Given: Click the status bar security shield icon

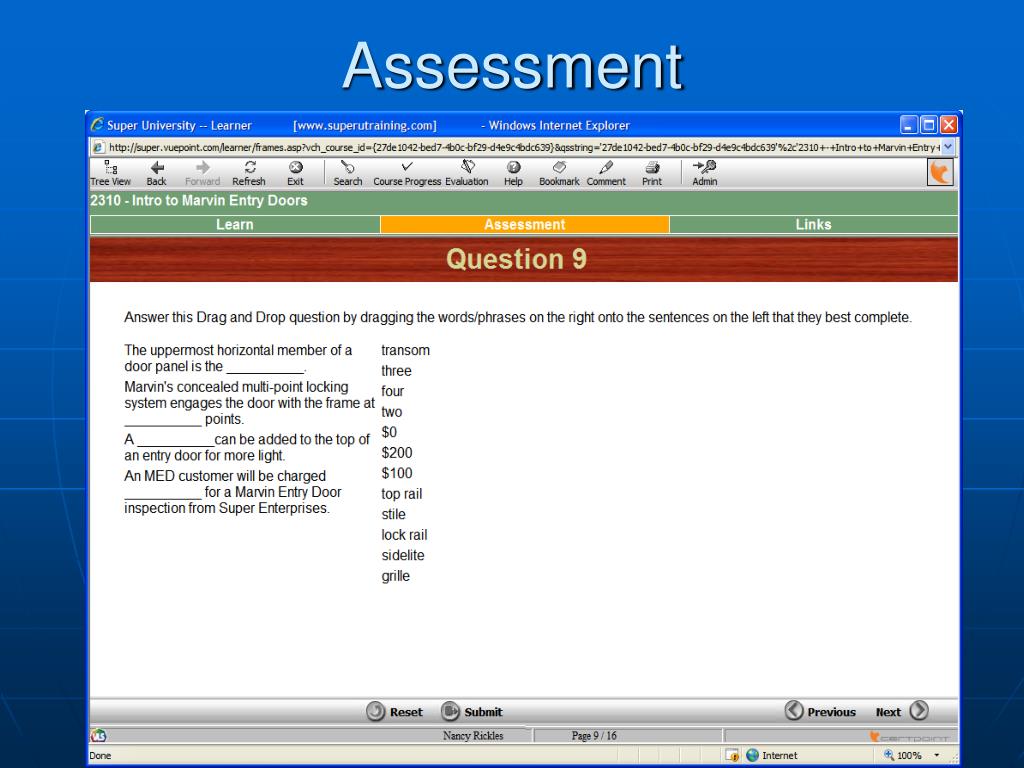Looking at the screenshot, I should pyautogui.click(x=732, y=755).
